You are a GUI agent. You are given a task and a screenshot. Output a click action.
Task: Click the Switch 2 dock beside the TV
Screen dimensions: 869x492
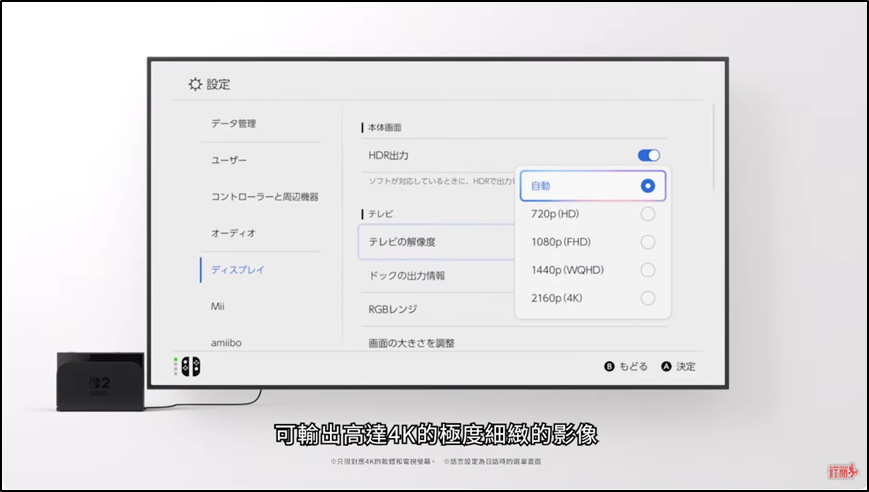(100, 382)
